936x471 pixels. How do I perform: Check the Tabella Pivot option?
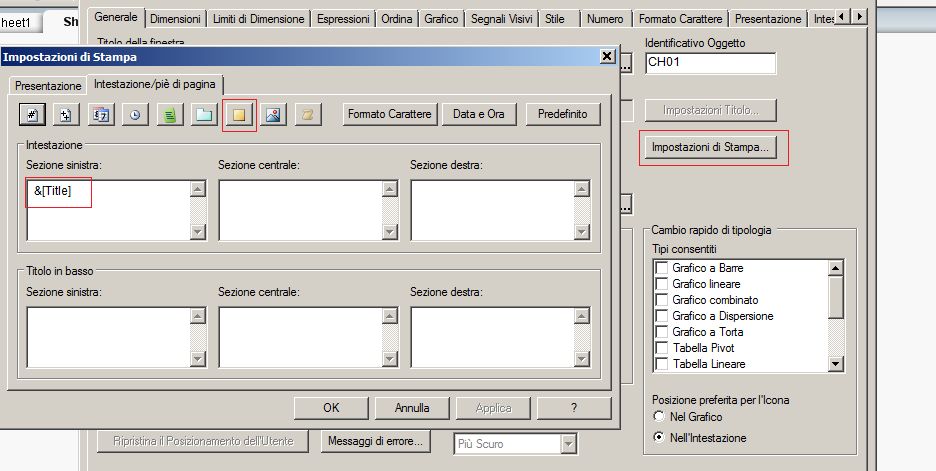coord(661,348)
